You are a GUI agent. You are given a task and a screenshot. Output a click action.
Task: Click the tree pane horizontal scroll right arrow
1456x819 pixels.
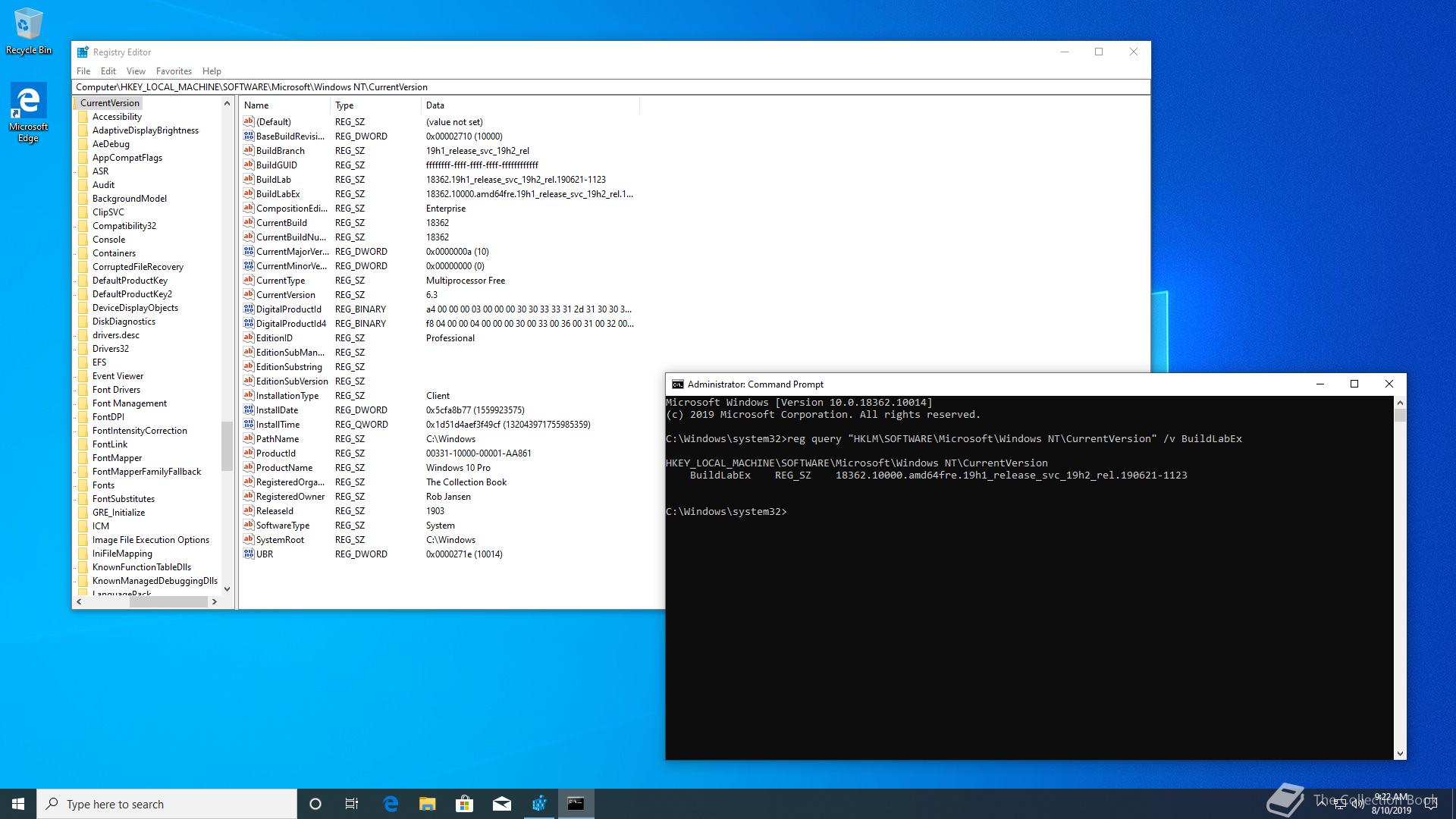pos(215,601)
